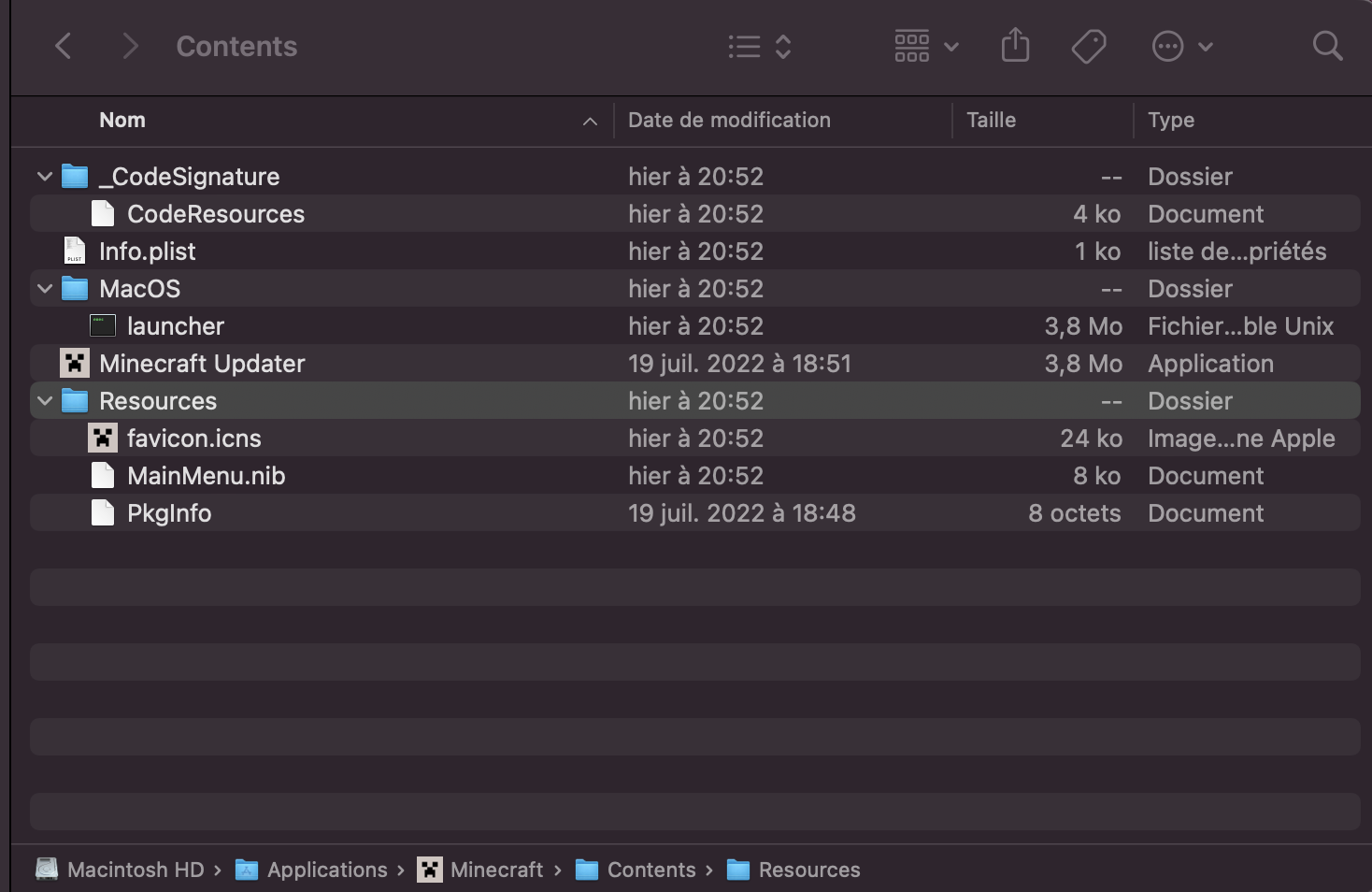1372x892 pixels.
Task: Select the Minecraft Updater creeper icon
Action: coord(75,363)
